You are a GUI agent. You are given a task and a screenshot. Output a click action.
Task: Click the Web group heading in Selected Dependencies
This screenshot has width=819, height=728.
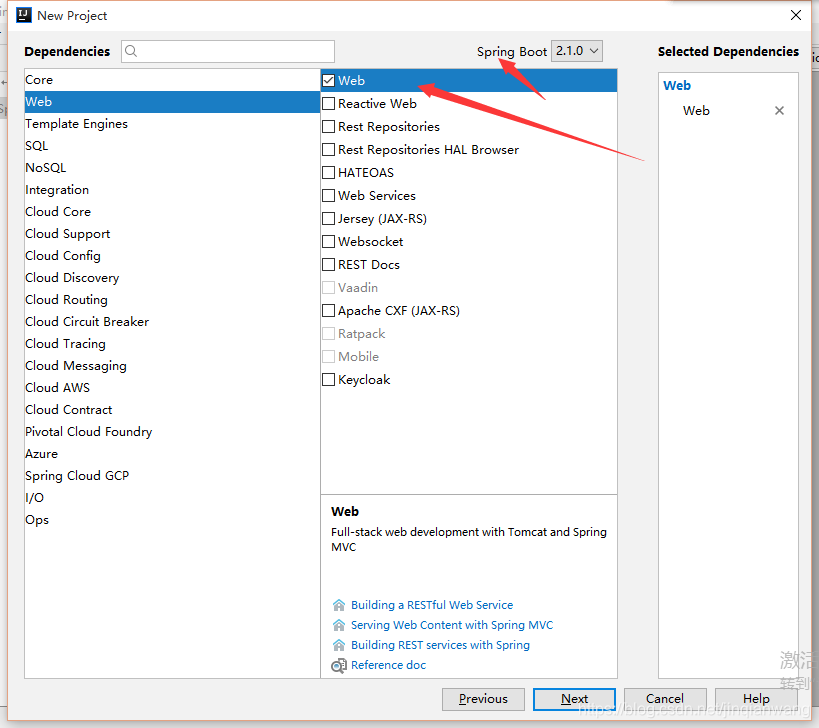point(677,85)
